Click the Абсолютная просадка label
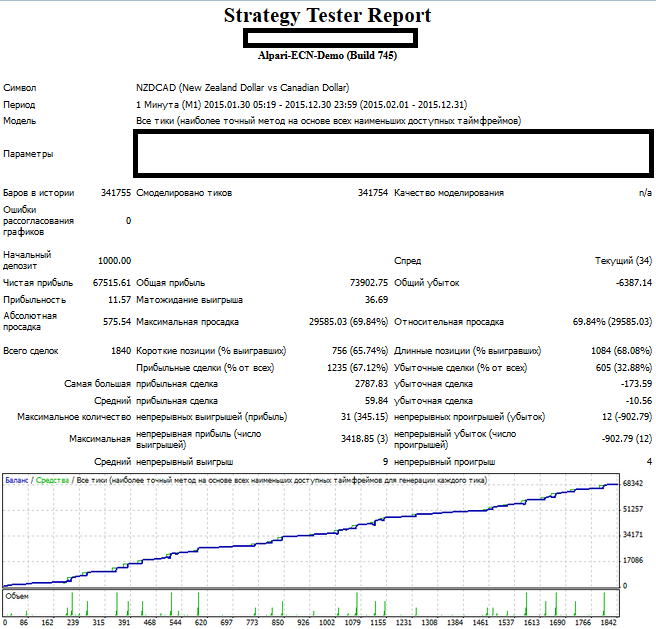Image resolution: width=656 pixels, height=629 pixels. [x=30, y=321]
